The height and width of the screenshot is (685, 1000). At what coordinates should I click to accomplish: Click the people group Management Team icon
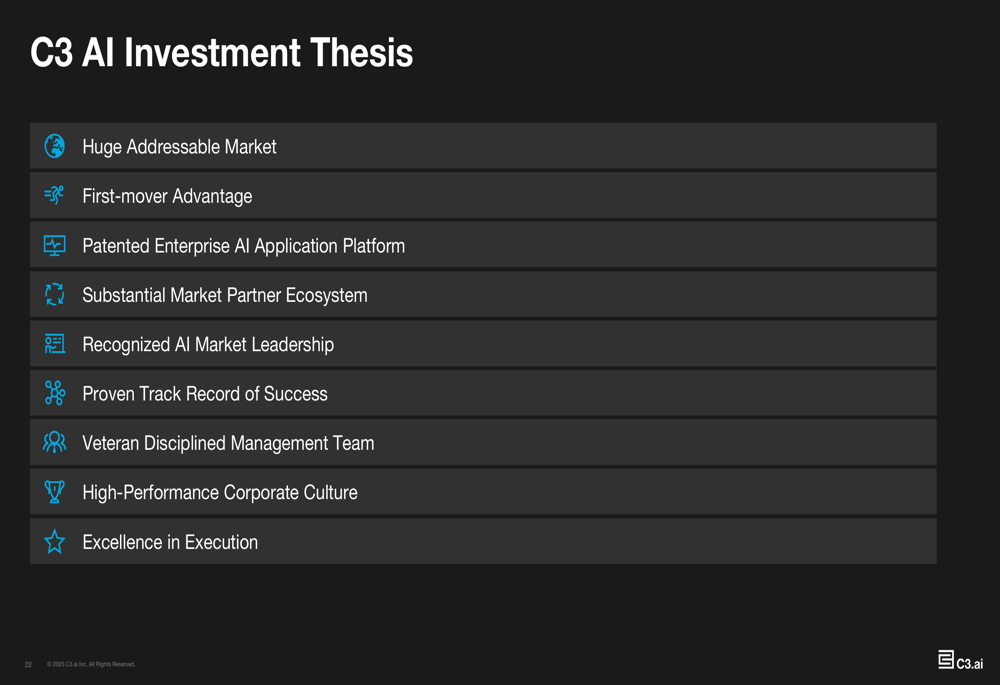pyautogui.click(x=55, y=442)
